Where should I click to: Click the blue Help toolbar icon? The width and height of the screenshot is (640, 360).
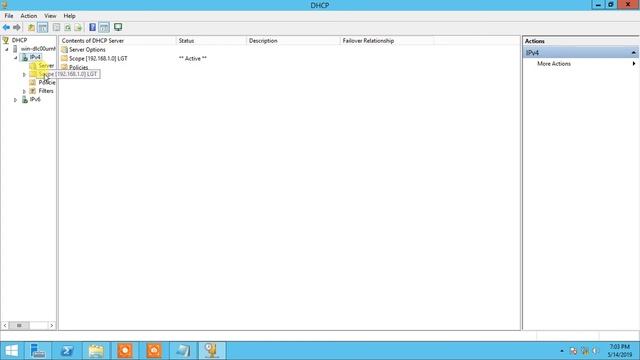[93, 27]
